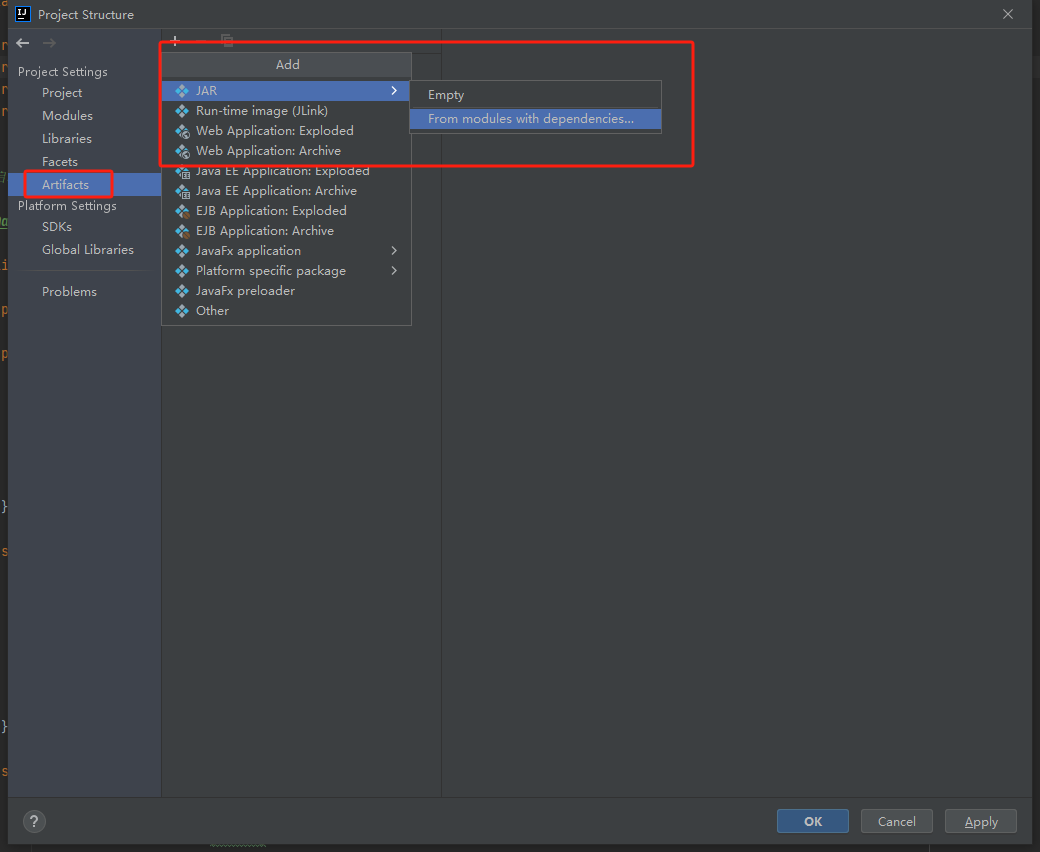Screen dimensions: 1040x852
Task: Click the JAR artifact icon
Action: tap(182, 91)
